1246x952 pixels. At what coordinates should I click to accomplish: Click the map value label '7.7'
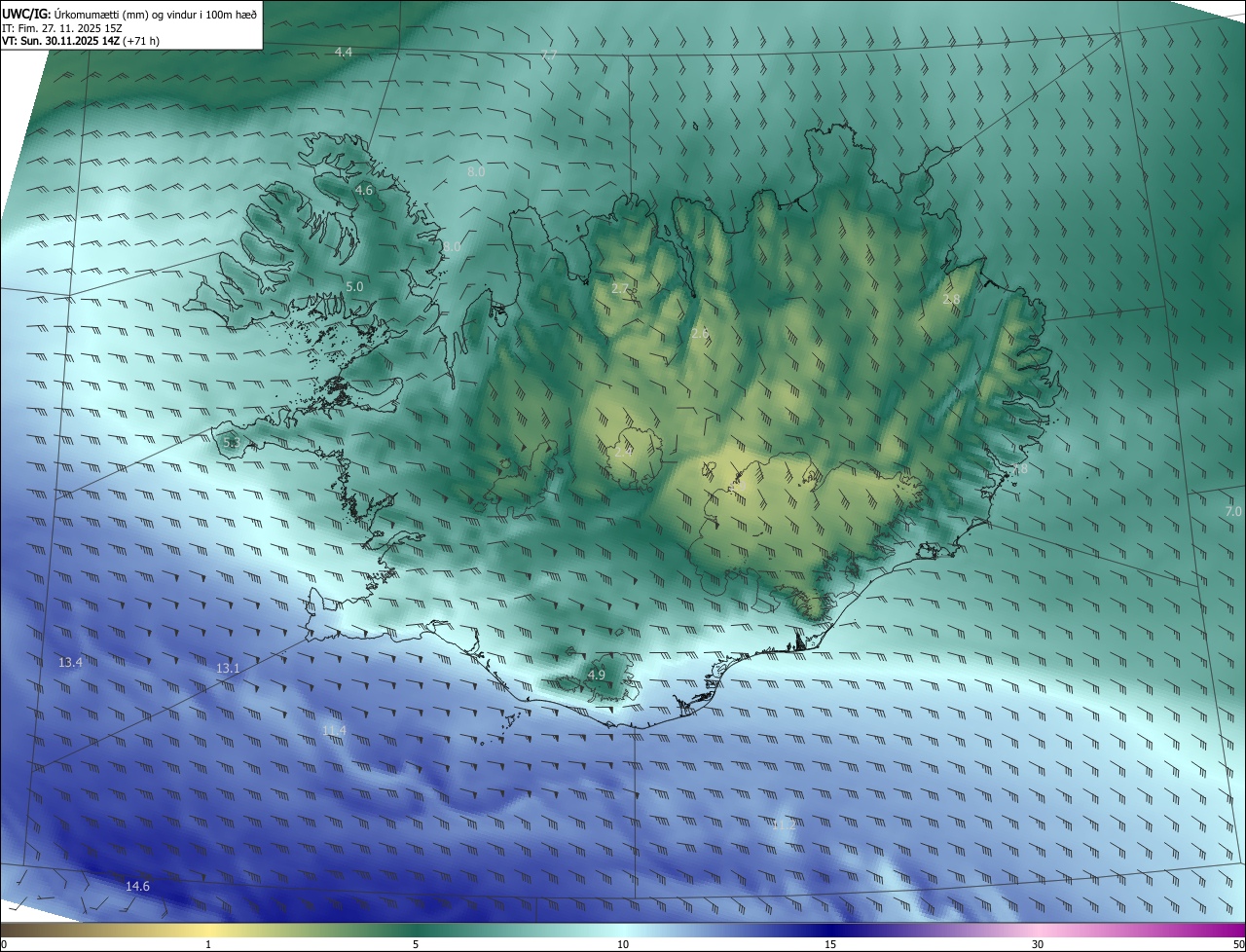pos(549,55)
